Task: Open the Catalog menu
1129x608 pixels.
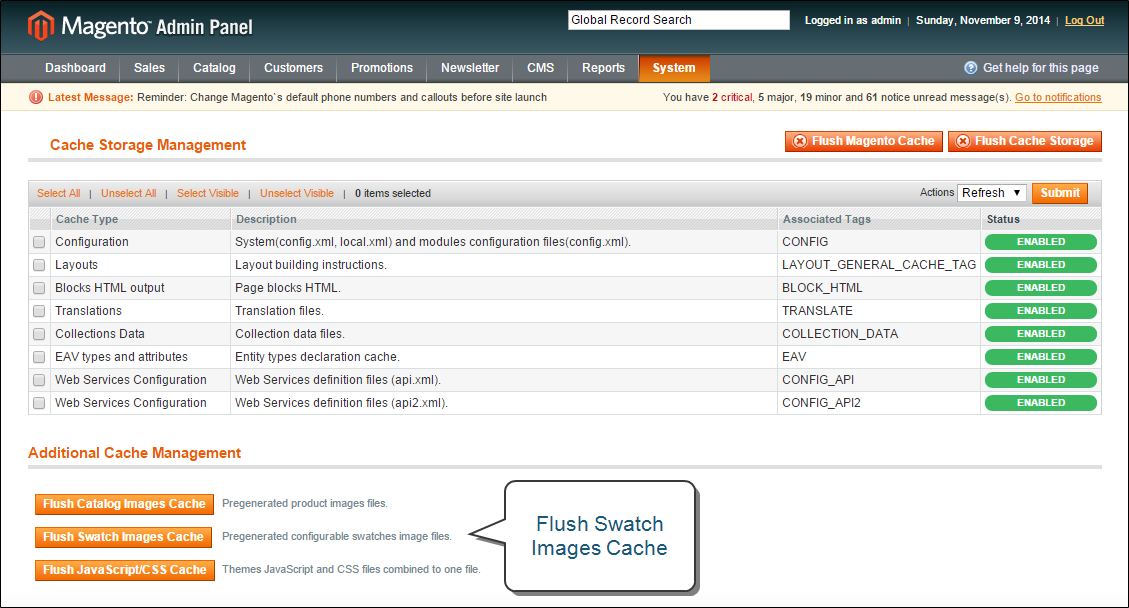Action: pyautogui.click(x=214, y=68)
